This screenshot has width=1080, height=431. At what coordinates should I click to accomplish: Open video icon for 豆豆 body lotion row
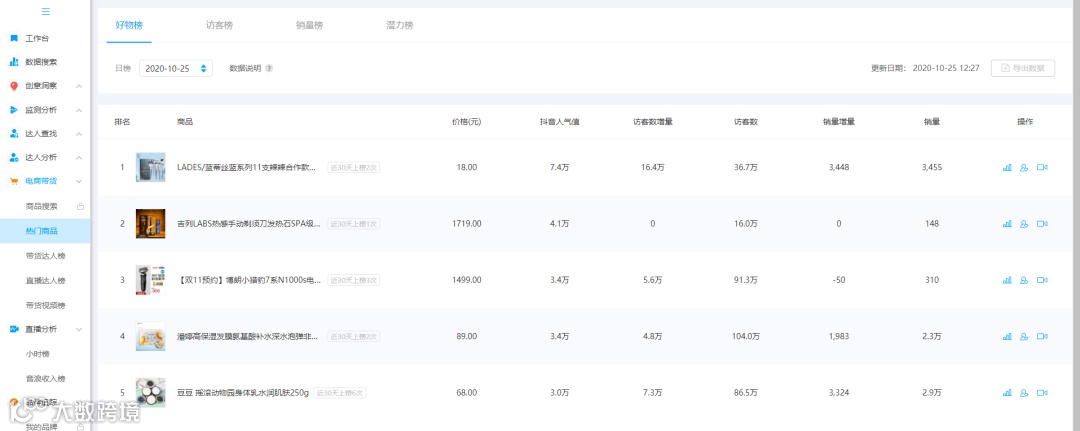(1042, 393)
